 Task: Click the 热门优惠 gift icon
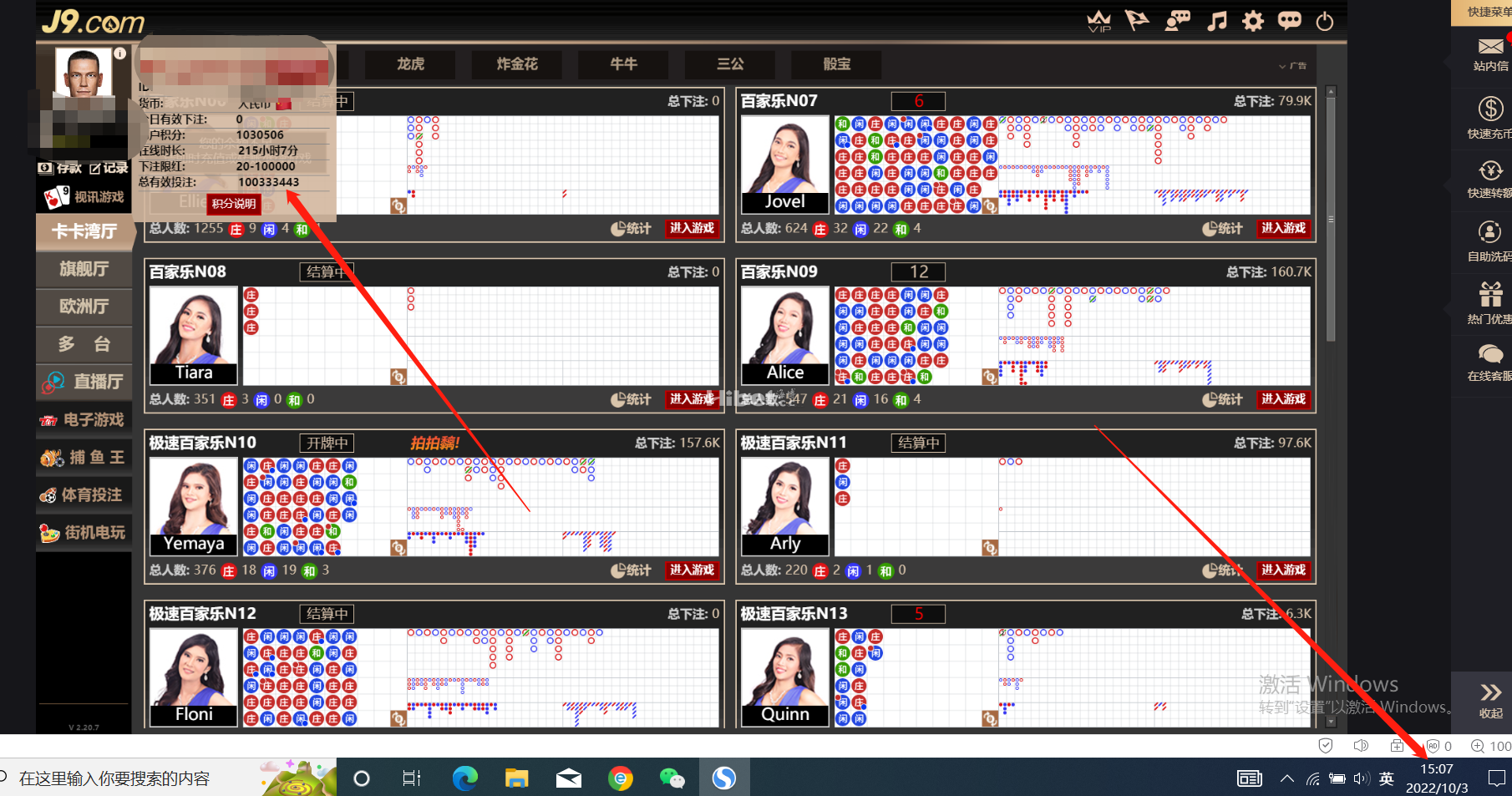[1490, 294]
